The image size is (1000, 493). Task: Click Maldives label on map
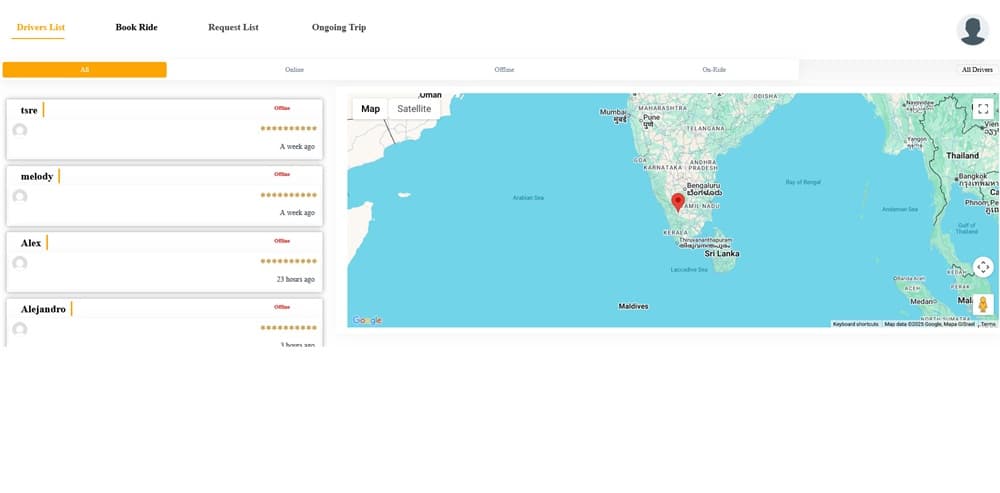(633, 306)
